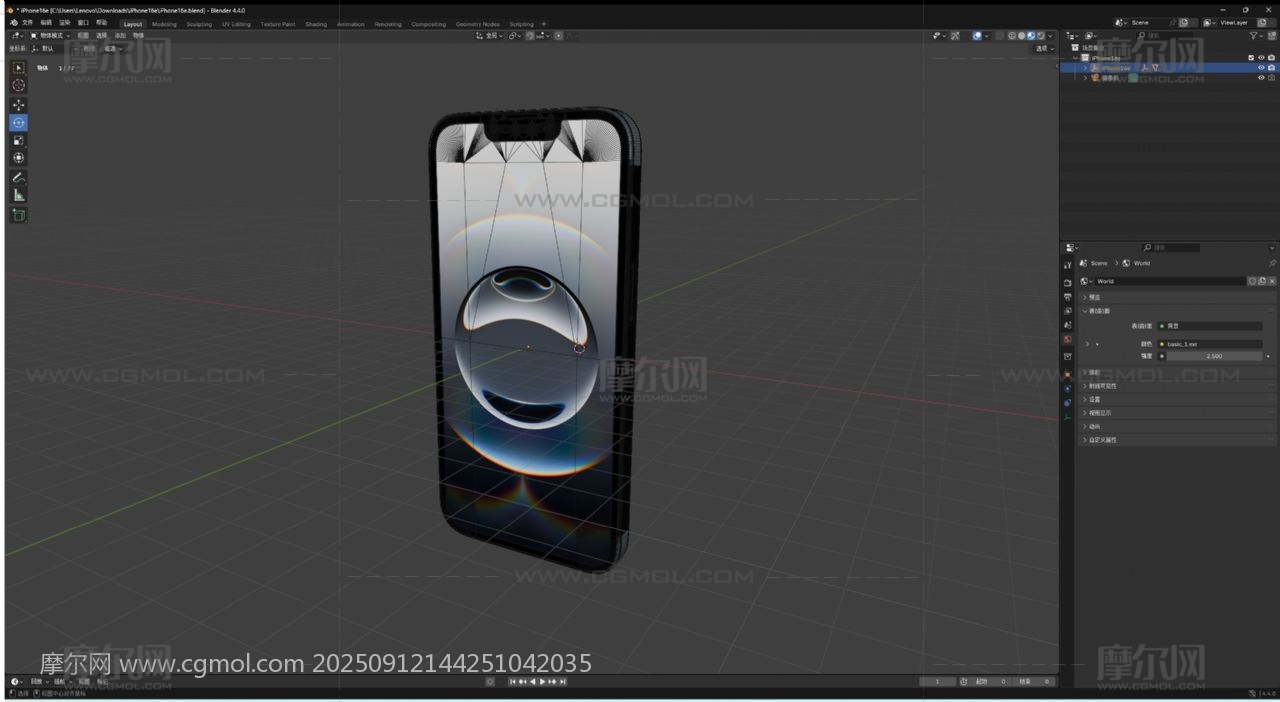This screenshot has width=1280, height=702.
Task: Select the Move tool
Action: tap(19, 105)
